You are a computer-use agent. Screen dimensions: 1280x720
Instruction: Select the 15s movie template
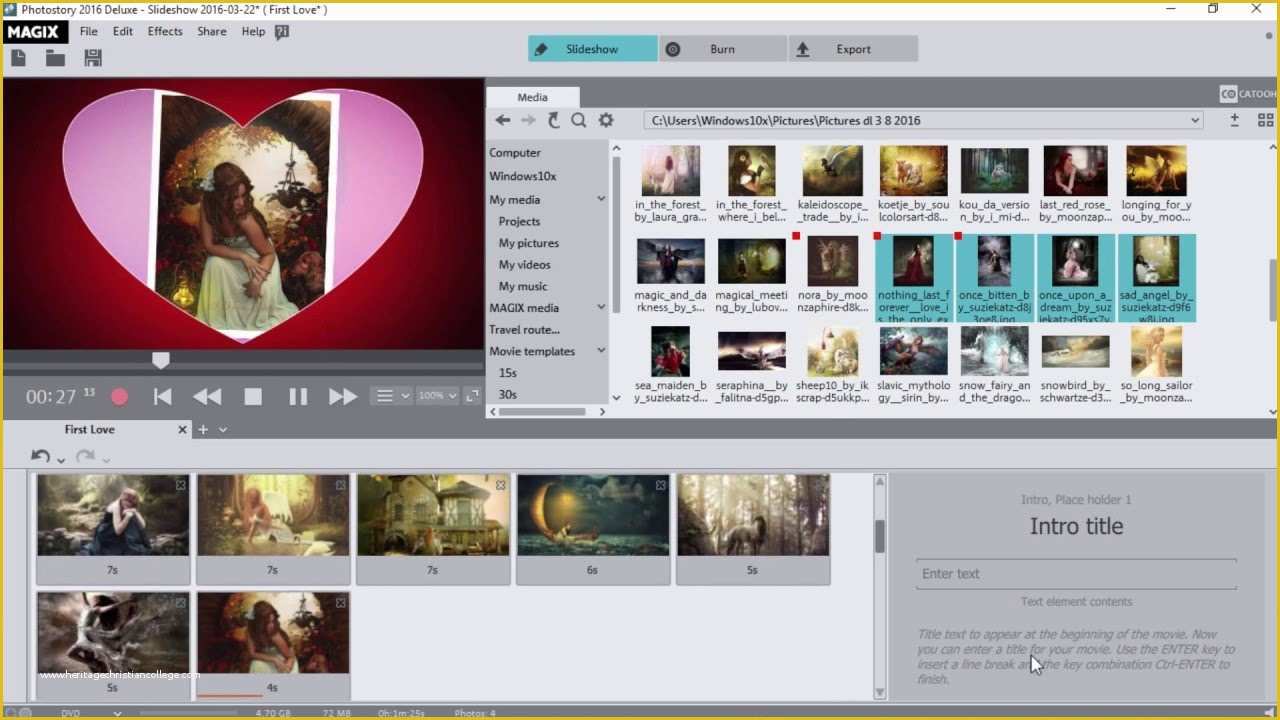(x=508, y=373)
